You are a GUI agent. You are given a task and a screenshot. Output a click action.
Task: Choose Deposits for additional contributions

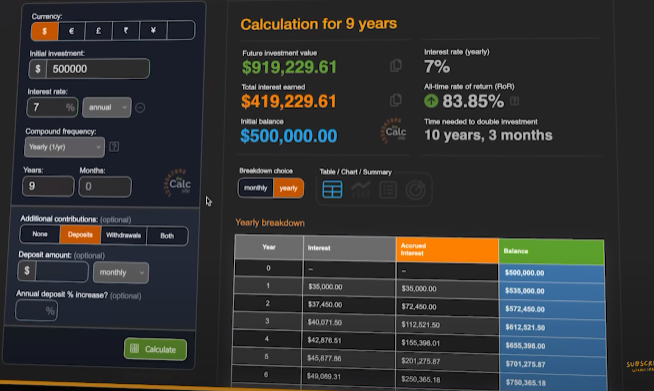coord(80,235)
